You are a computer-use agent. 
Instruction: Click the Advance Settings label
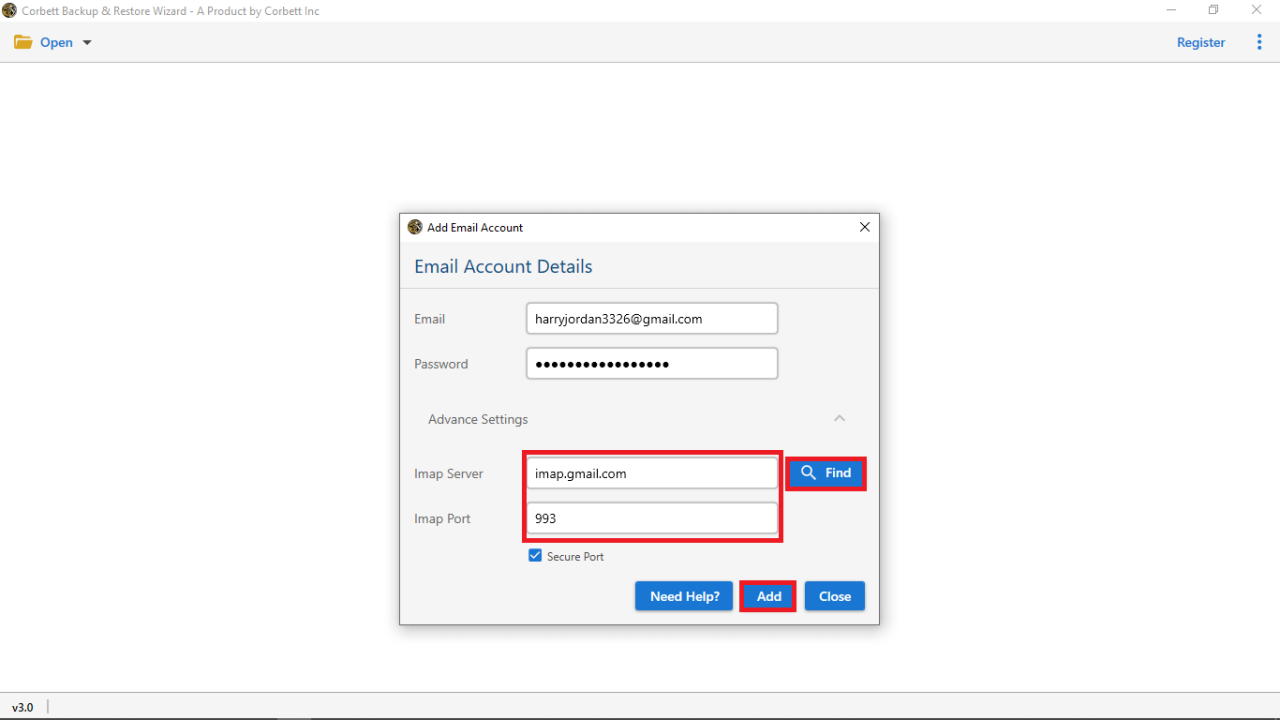(478, 419)
